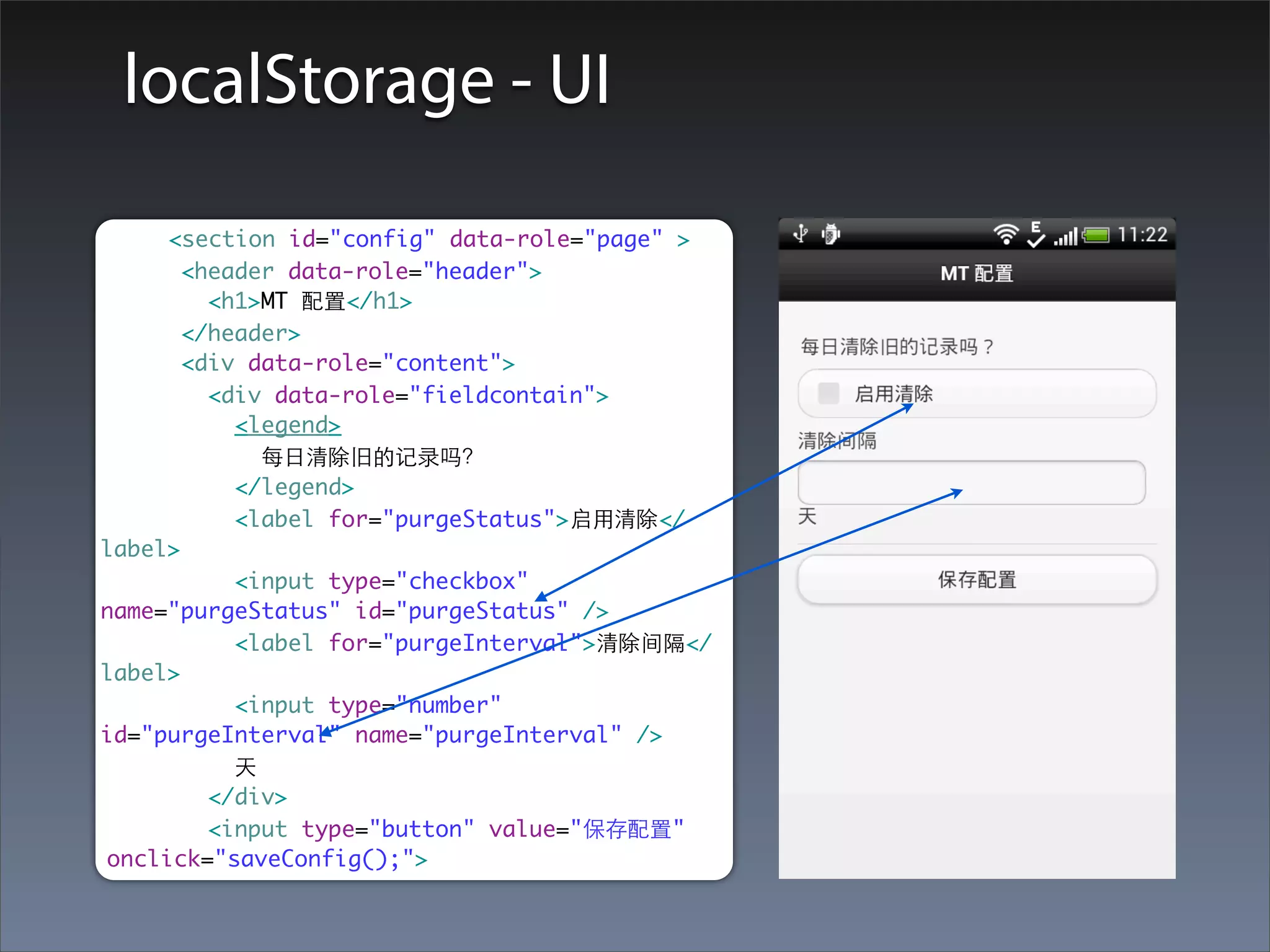Click the MT 配置 header title on phone
This screenshot has height=952, width=1270.
(x=977, y=273)
